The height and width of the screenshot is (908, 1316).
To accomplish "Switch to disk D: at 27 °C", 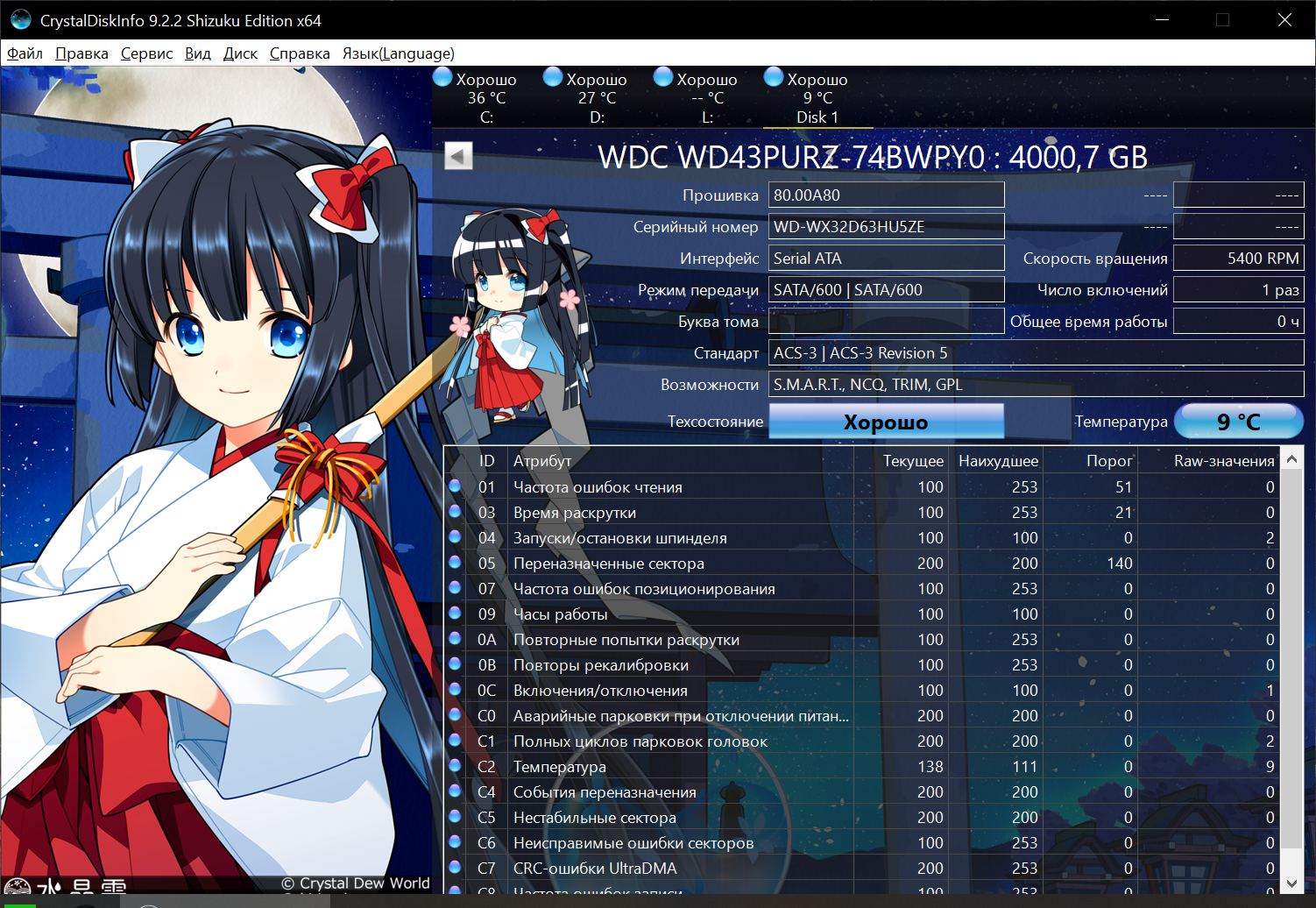I will [x=597, y=97].
